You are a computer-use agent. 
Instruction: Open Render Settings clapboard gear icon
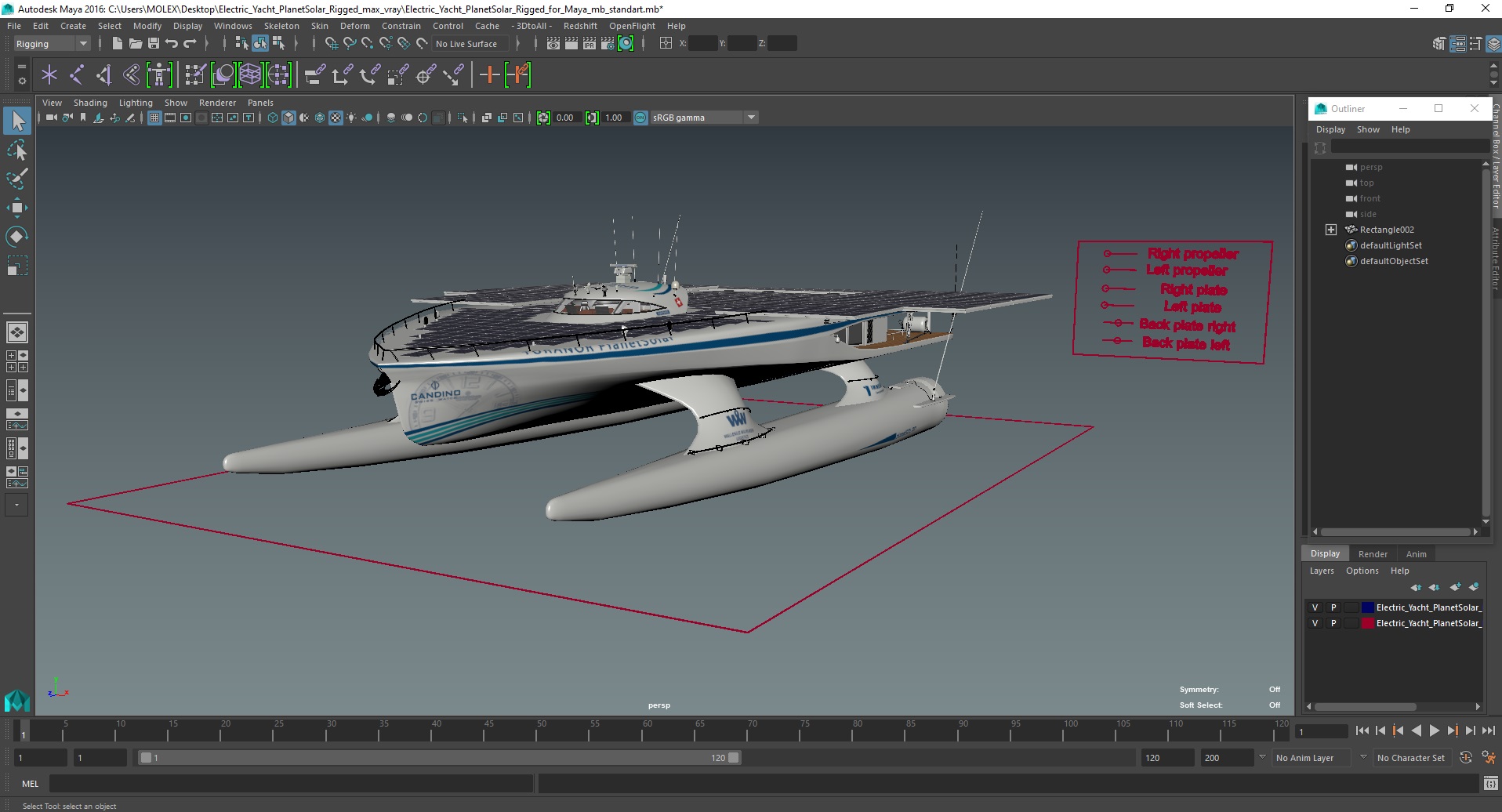(608, 44)
